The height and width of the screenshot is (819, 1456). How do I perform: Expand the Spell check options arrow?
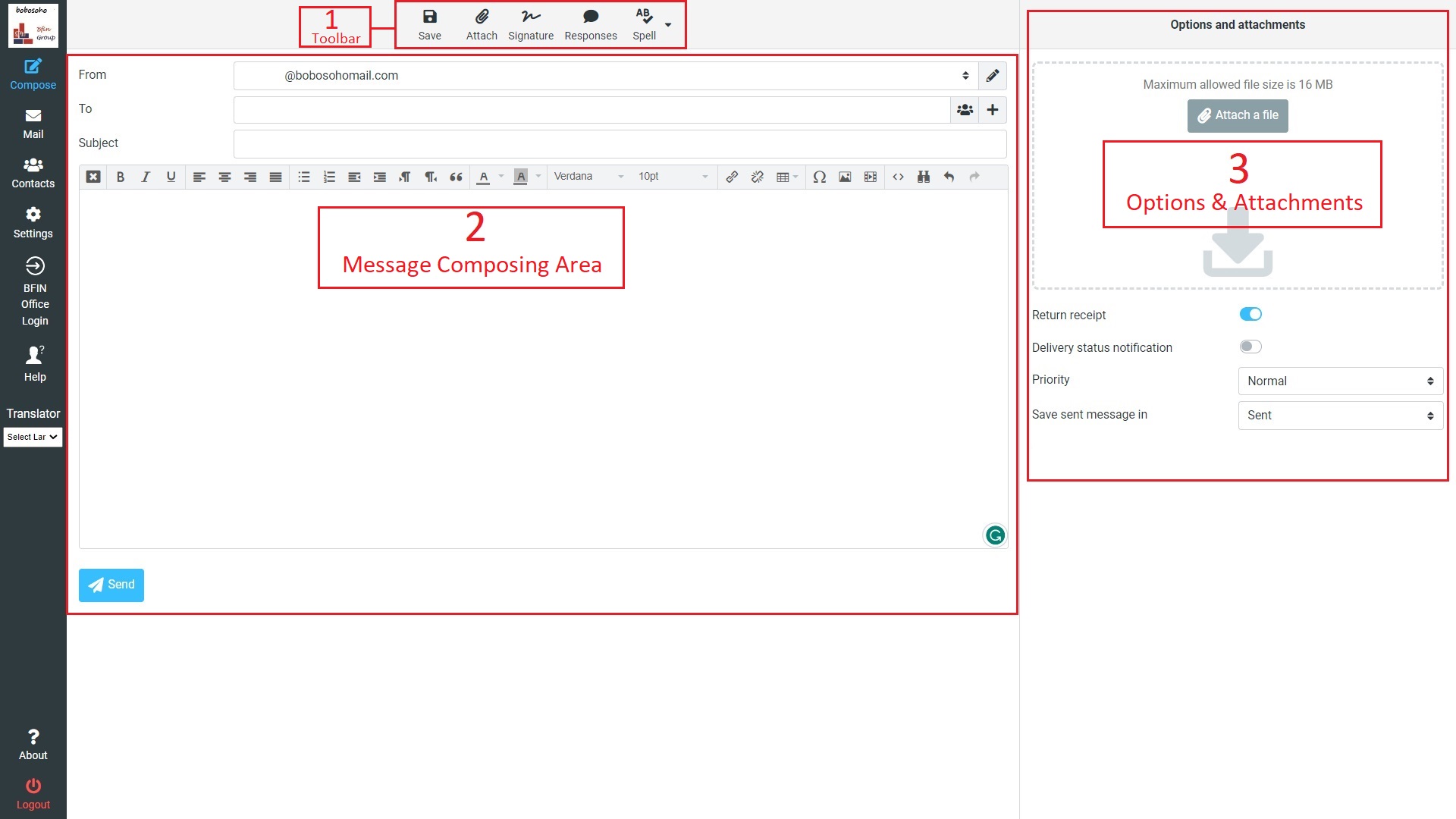(x=668, y=25)
